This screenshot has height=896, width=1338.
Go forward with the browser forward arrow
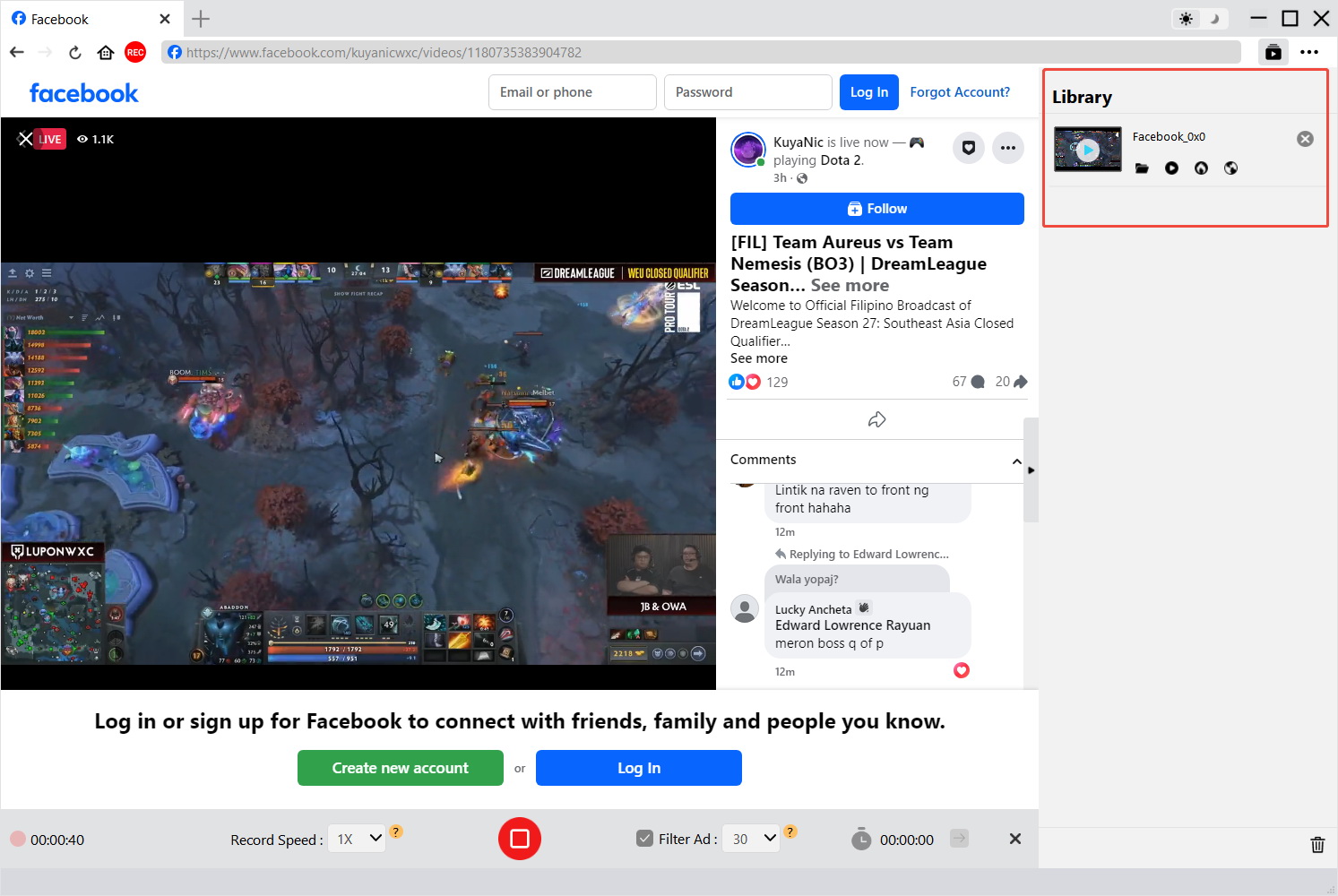pos(45,52)
